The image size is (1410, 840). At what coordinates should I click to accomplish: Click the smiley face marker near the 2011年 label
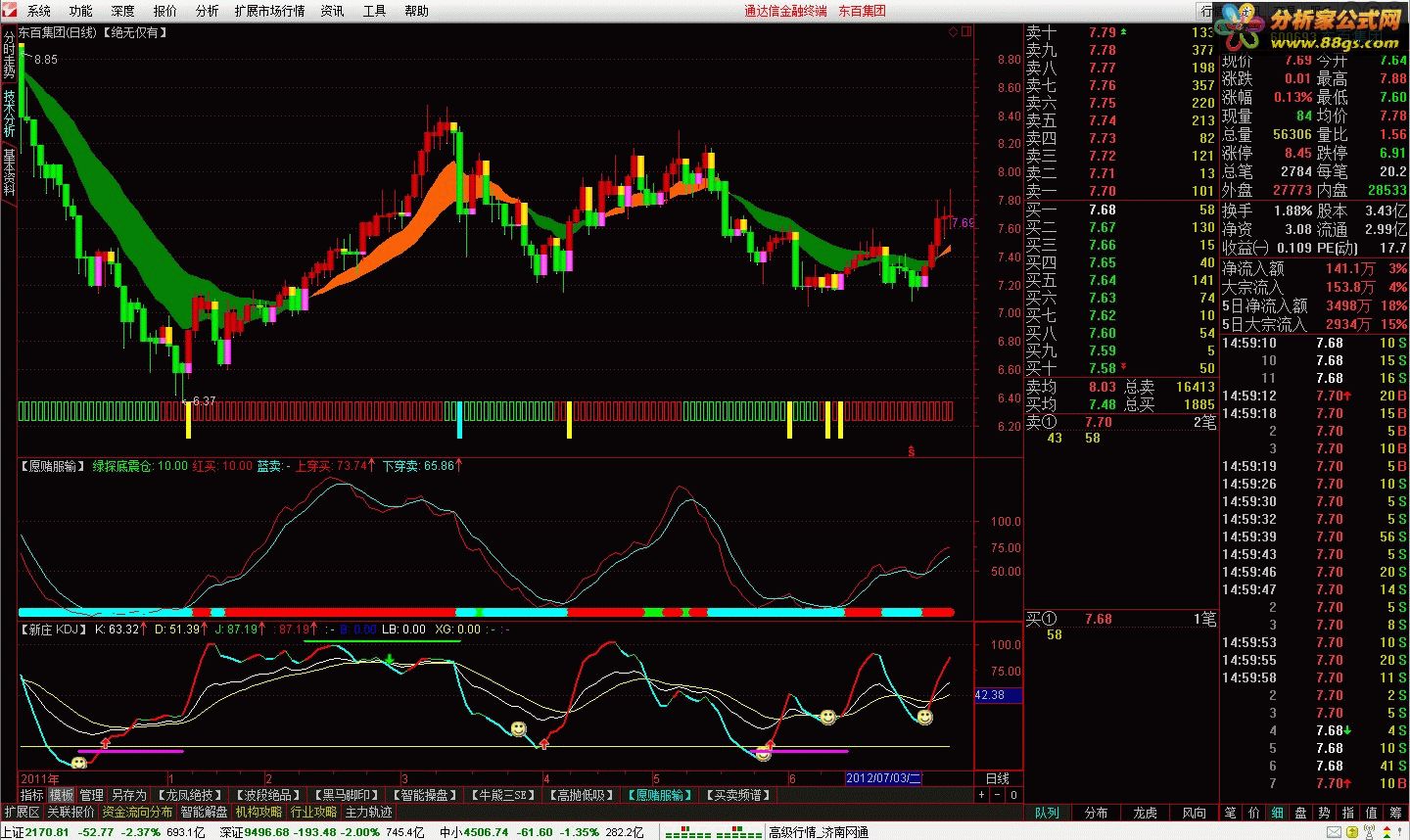79,763
